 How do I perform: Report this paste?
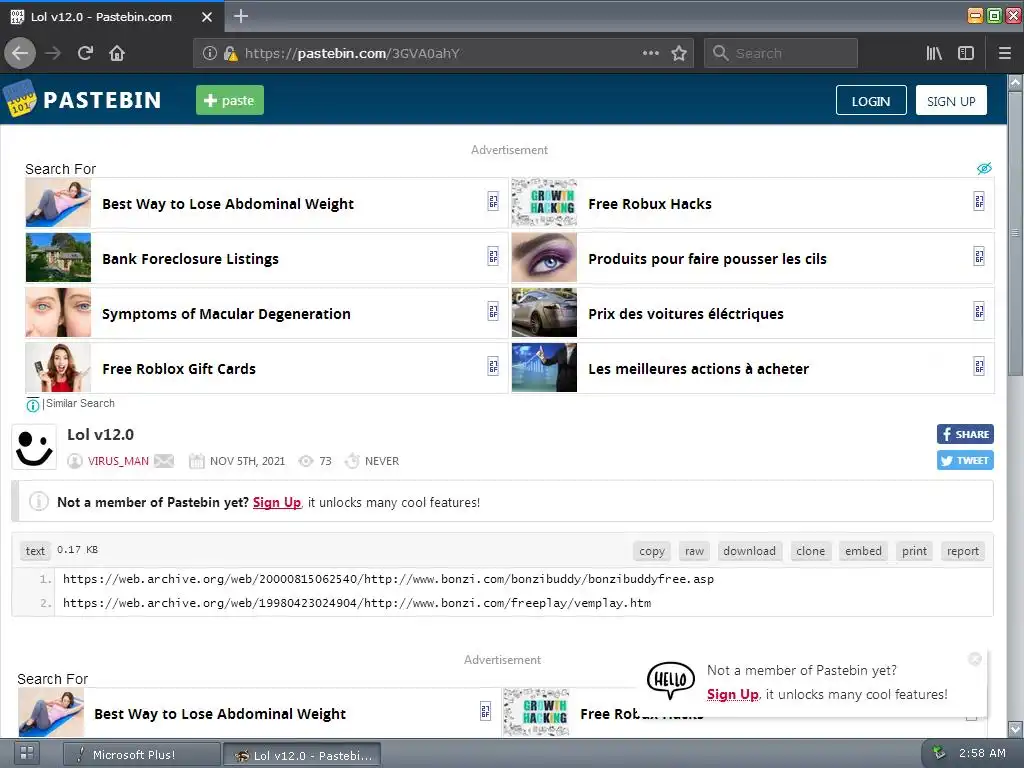click(x=963, y=551)
